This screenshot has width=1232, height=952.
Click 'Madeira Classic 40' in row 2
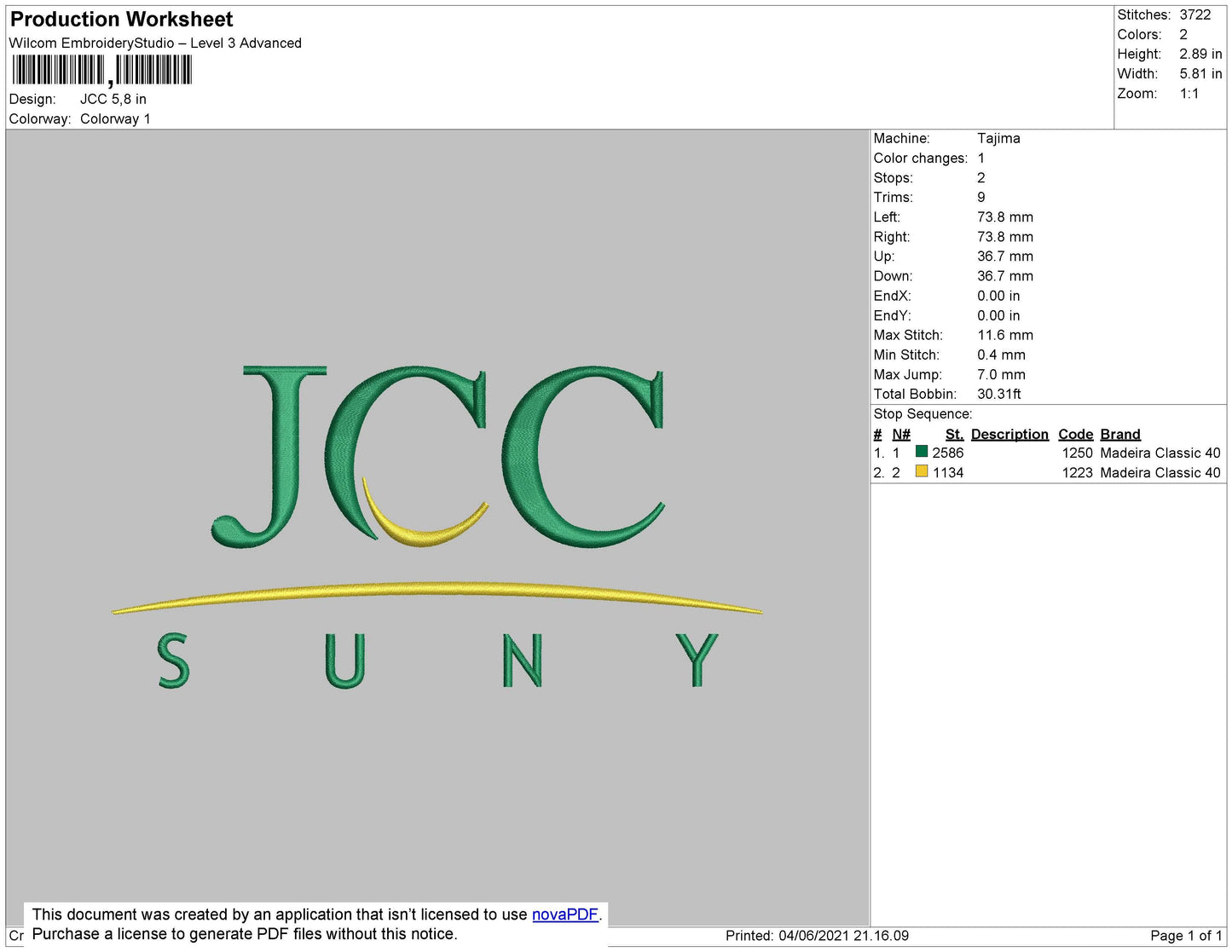point(1160,472)
